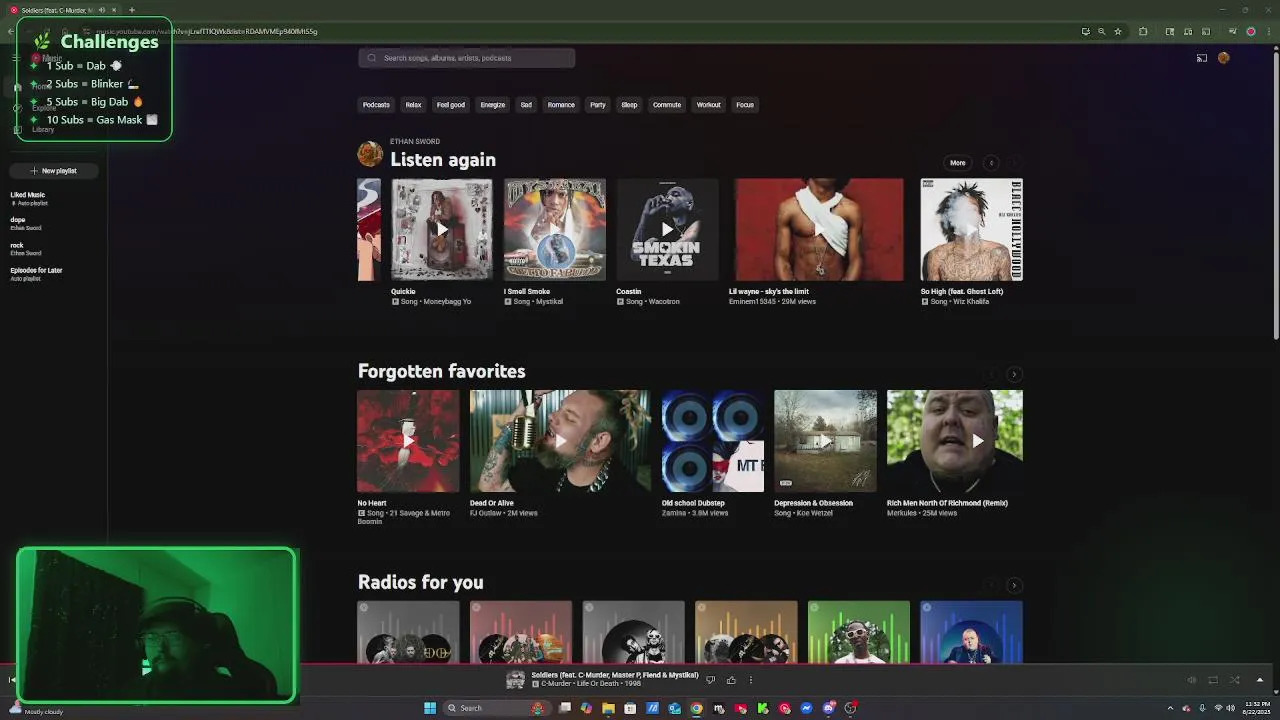Click the Cast to device icon in YouTube Music
The width and height of the screenshot is (1280, 720).
(x=1202, y=58)
